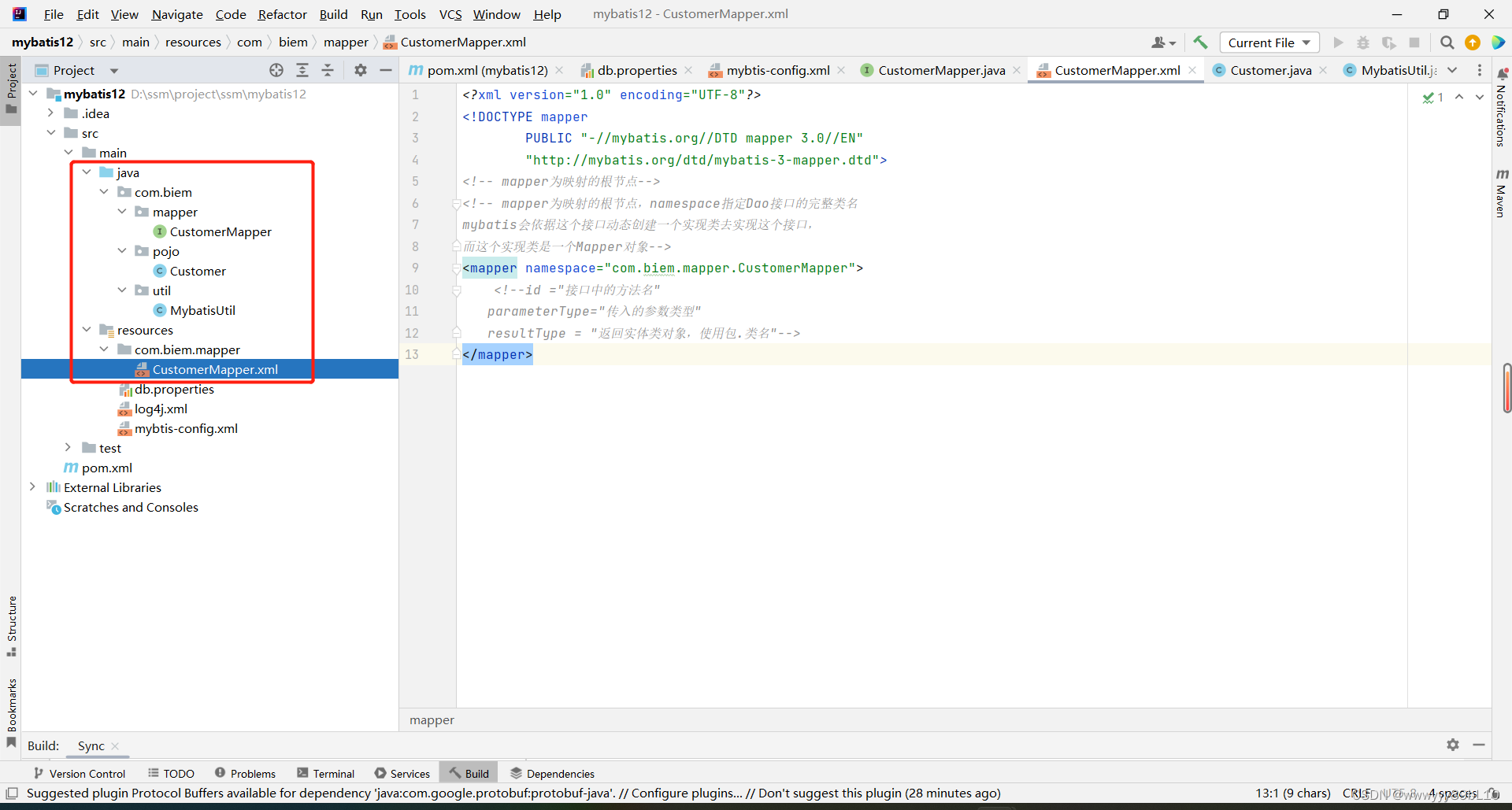Hide the Project panel via minimize icon
The height and width of the screenshot is (810, 1512).
[386, 70]
